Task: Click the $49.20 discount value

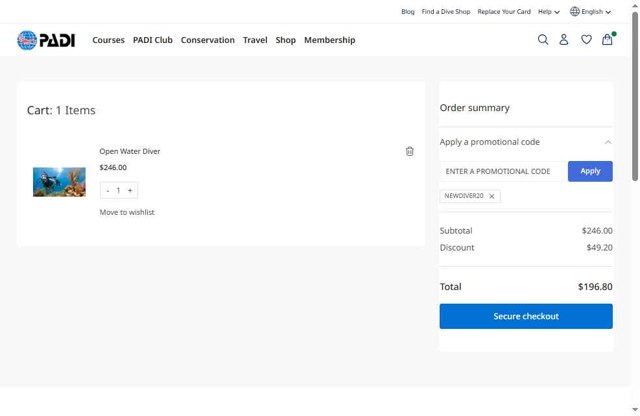Action: [599, 247]
